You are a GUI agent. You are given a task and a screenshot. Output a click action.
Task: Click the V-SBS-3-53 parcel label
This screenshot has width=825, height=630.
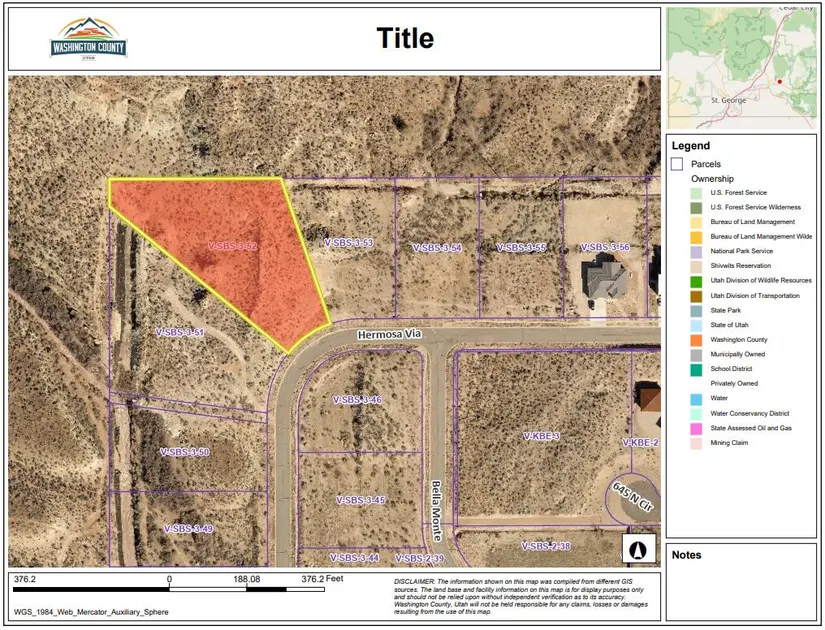(348, 243)
